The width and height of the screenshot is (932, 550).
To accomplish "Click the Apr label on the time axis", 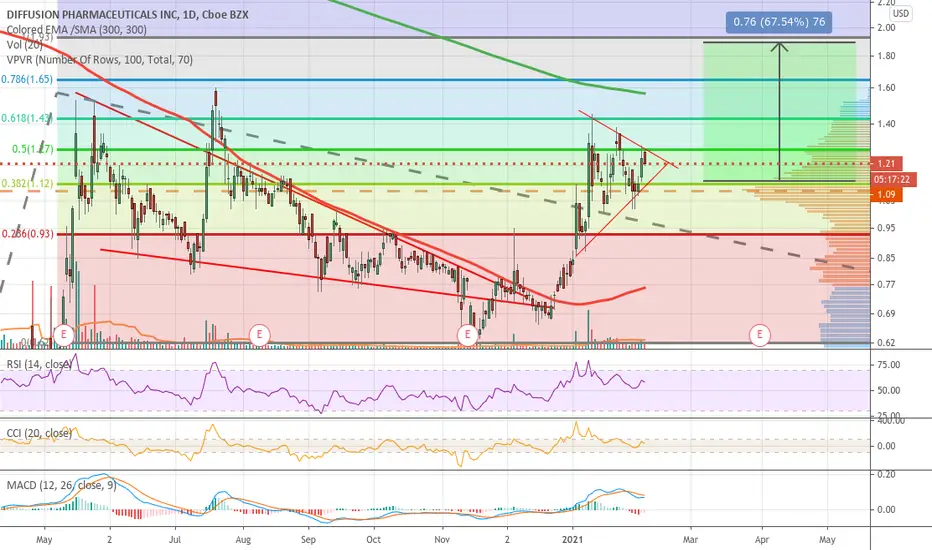I will tap(761, 540).
